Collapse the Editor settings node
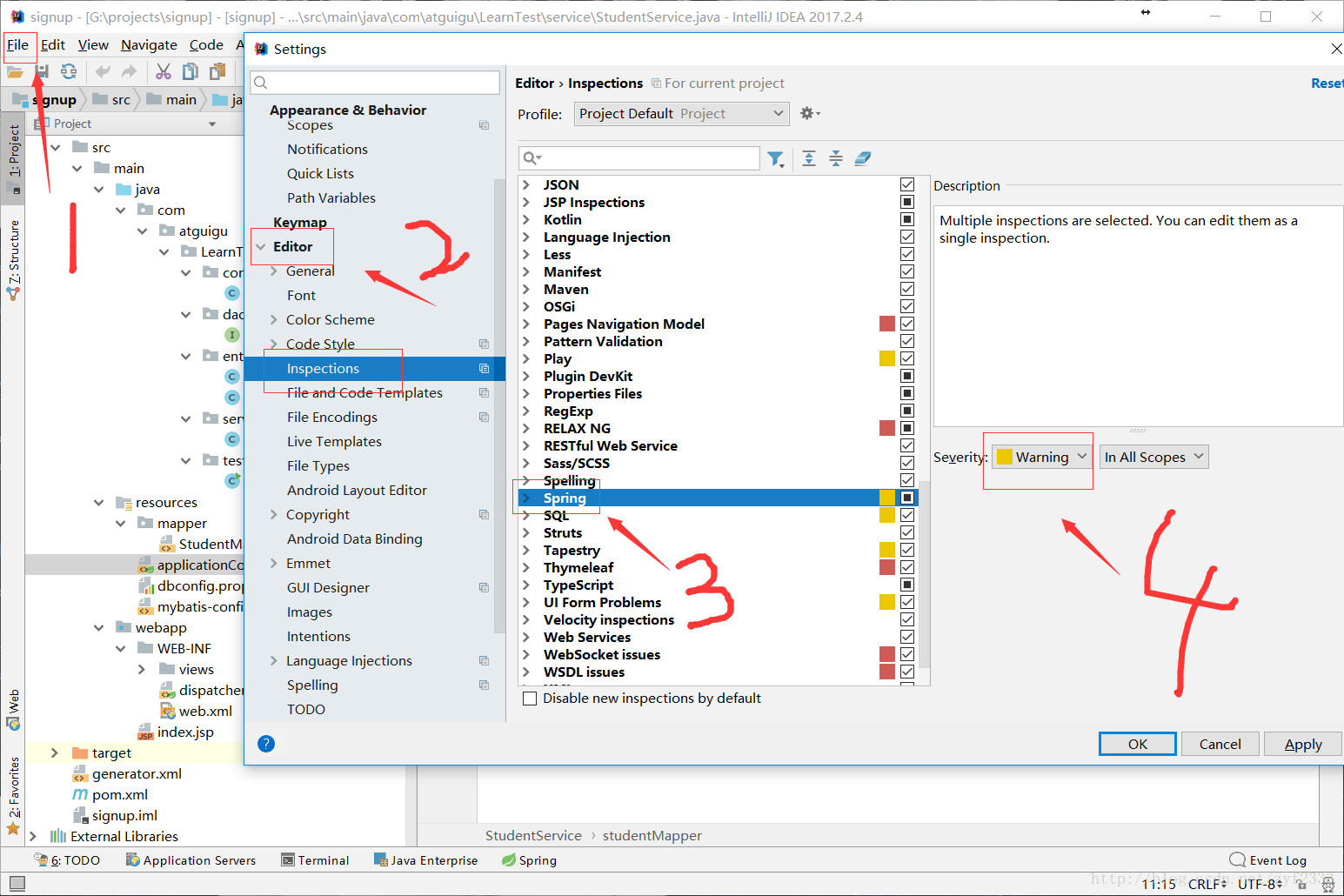 tap(260, 247)
